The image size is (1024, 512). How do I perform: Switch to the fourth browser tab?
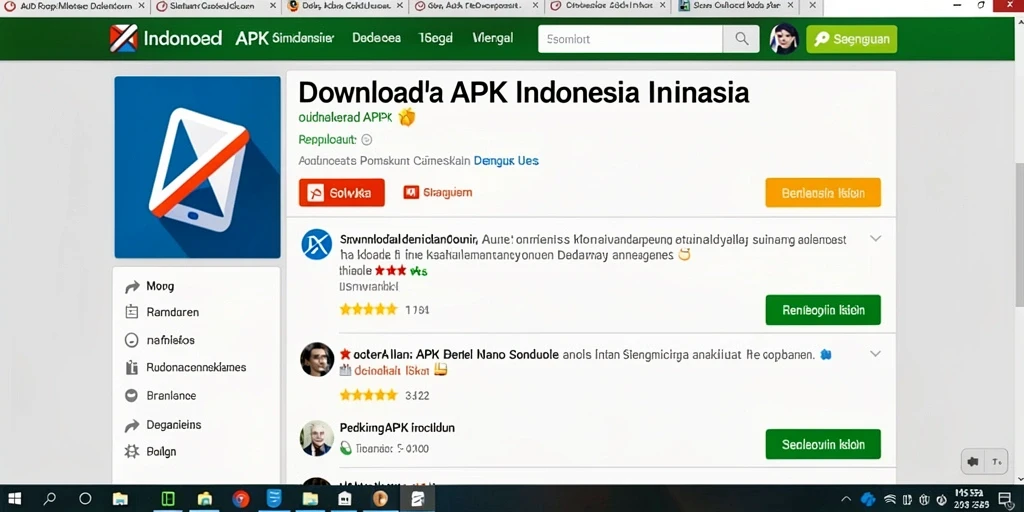point(477,6)
